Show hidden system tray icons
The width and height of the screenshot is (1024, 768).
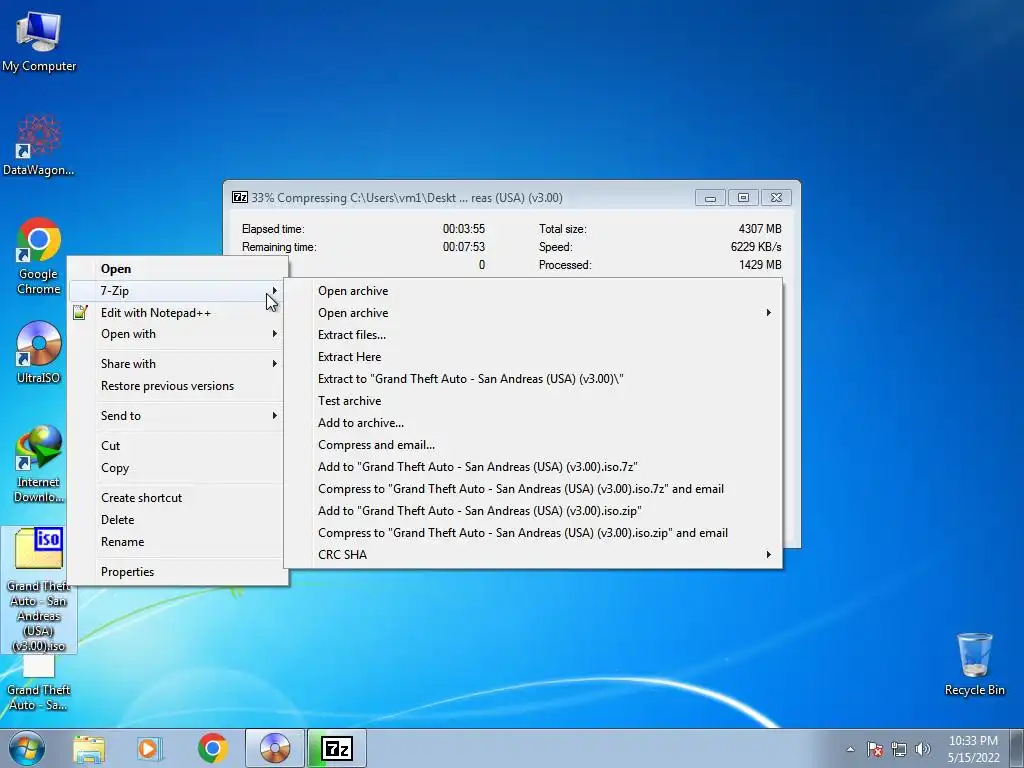(850, 749)
